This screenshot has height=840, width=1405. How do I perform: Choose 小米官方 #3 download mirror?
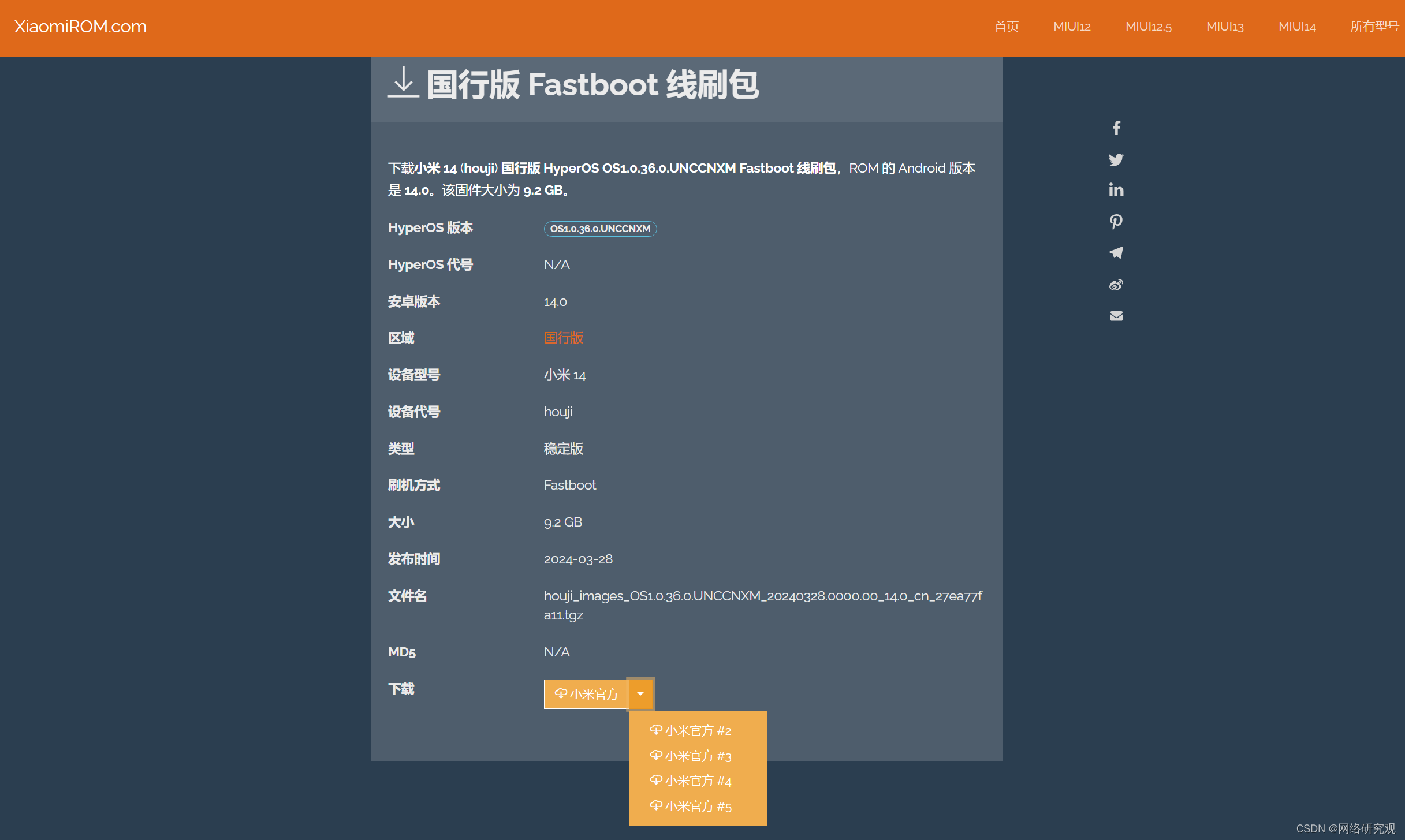[x=691, y=756]
